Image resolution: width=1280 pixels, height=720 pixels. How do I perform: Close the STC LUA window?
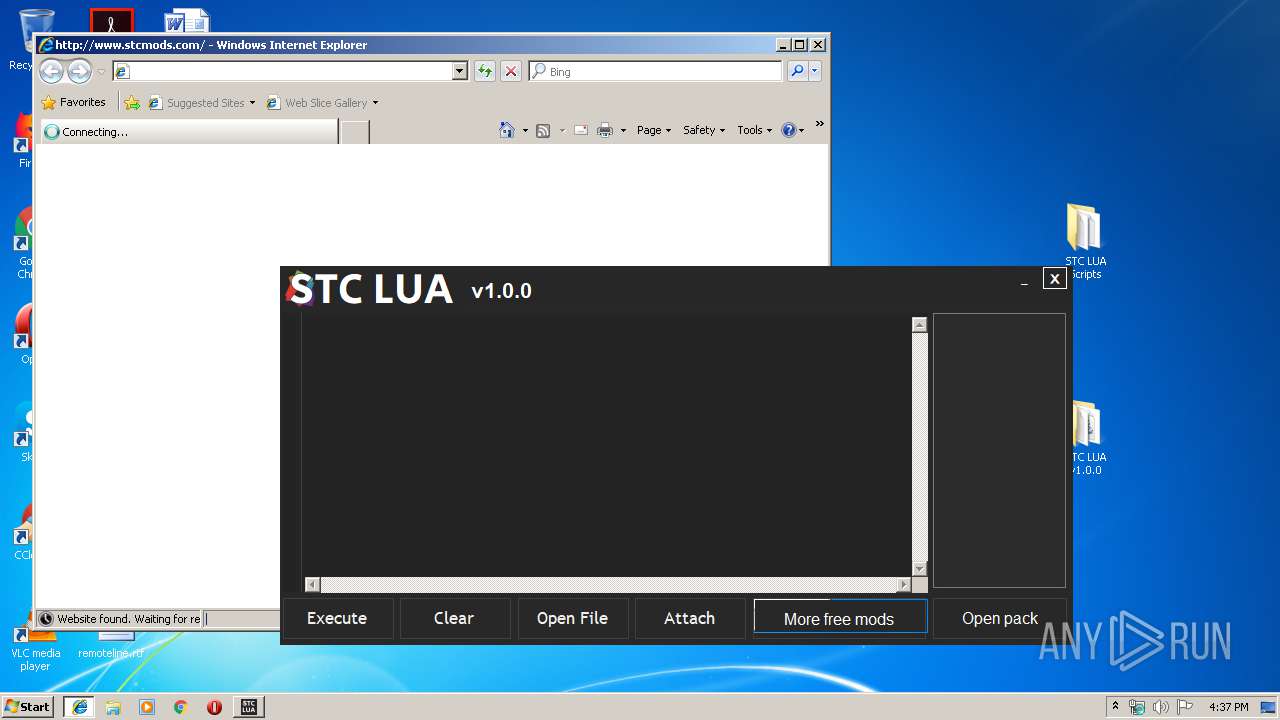pos(1054,279)
